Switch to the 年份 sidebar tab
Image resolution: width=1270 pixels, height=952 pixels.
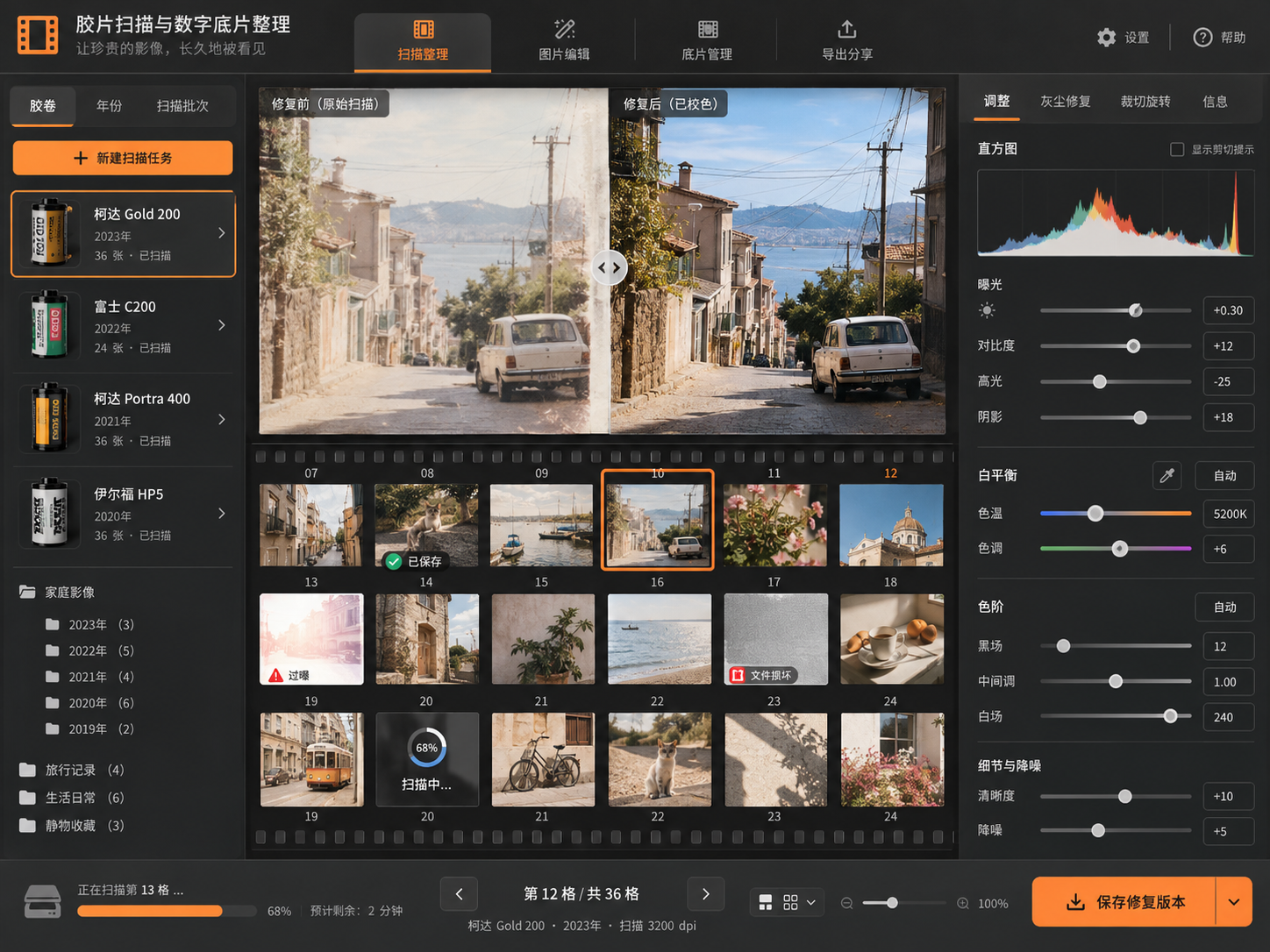110,106
